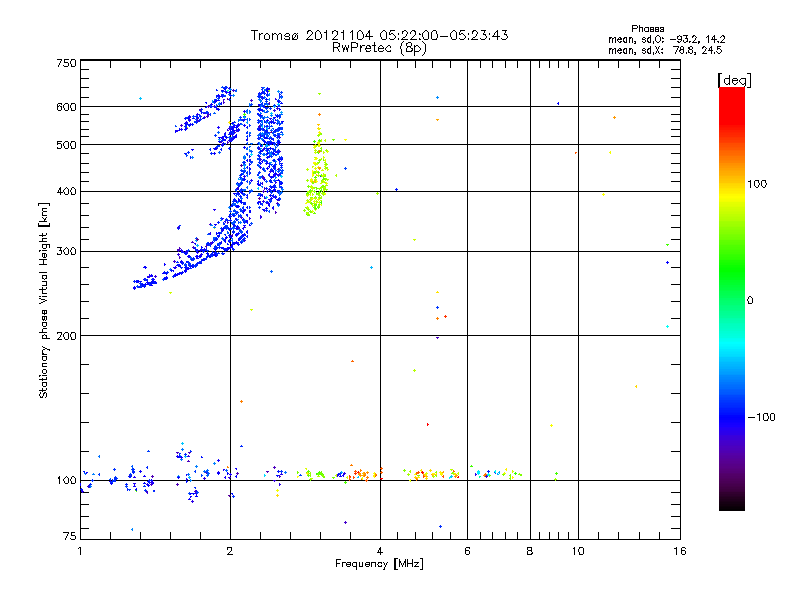Click the 'Stationary phase Virtual Height [km]' axis label
The image size is (800, 600).
point(44,300)
